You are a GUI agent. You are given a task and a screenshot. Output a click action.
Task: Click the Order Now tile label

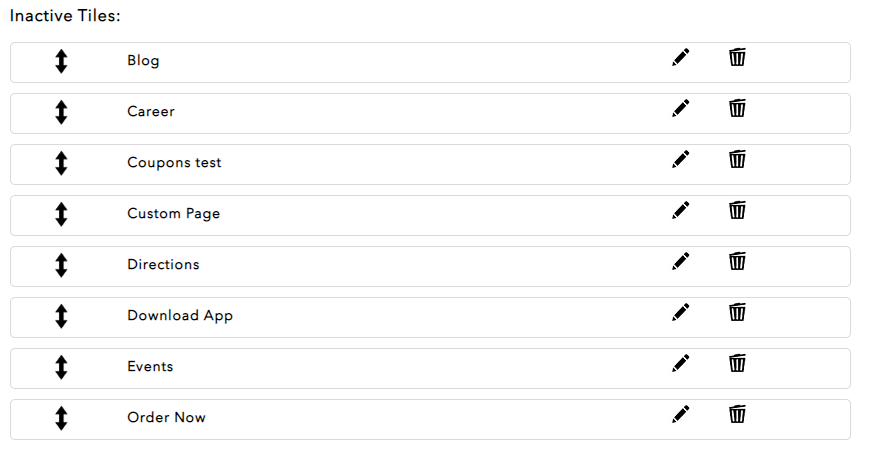coord(166,418)
